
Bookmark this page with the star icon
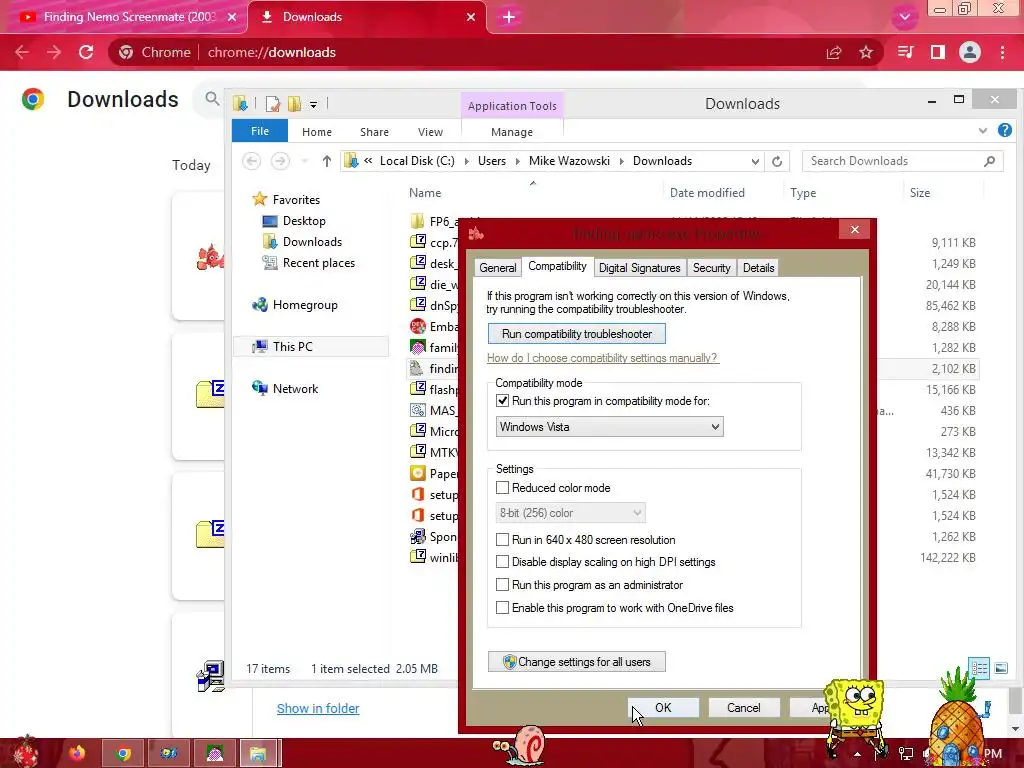tap(866, 52)
